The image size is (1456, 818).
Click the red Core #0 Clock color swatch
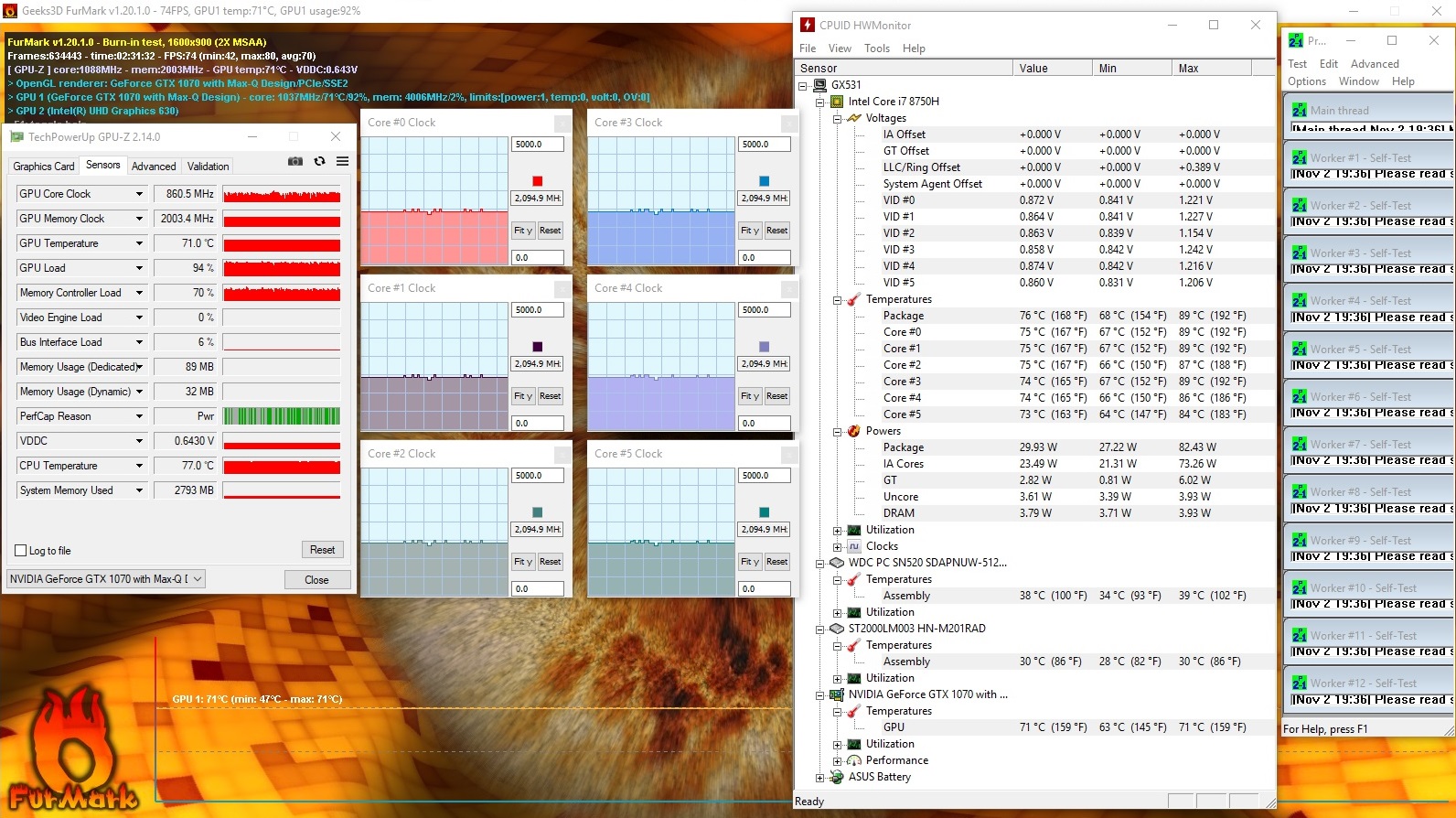point(538,181)
